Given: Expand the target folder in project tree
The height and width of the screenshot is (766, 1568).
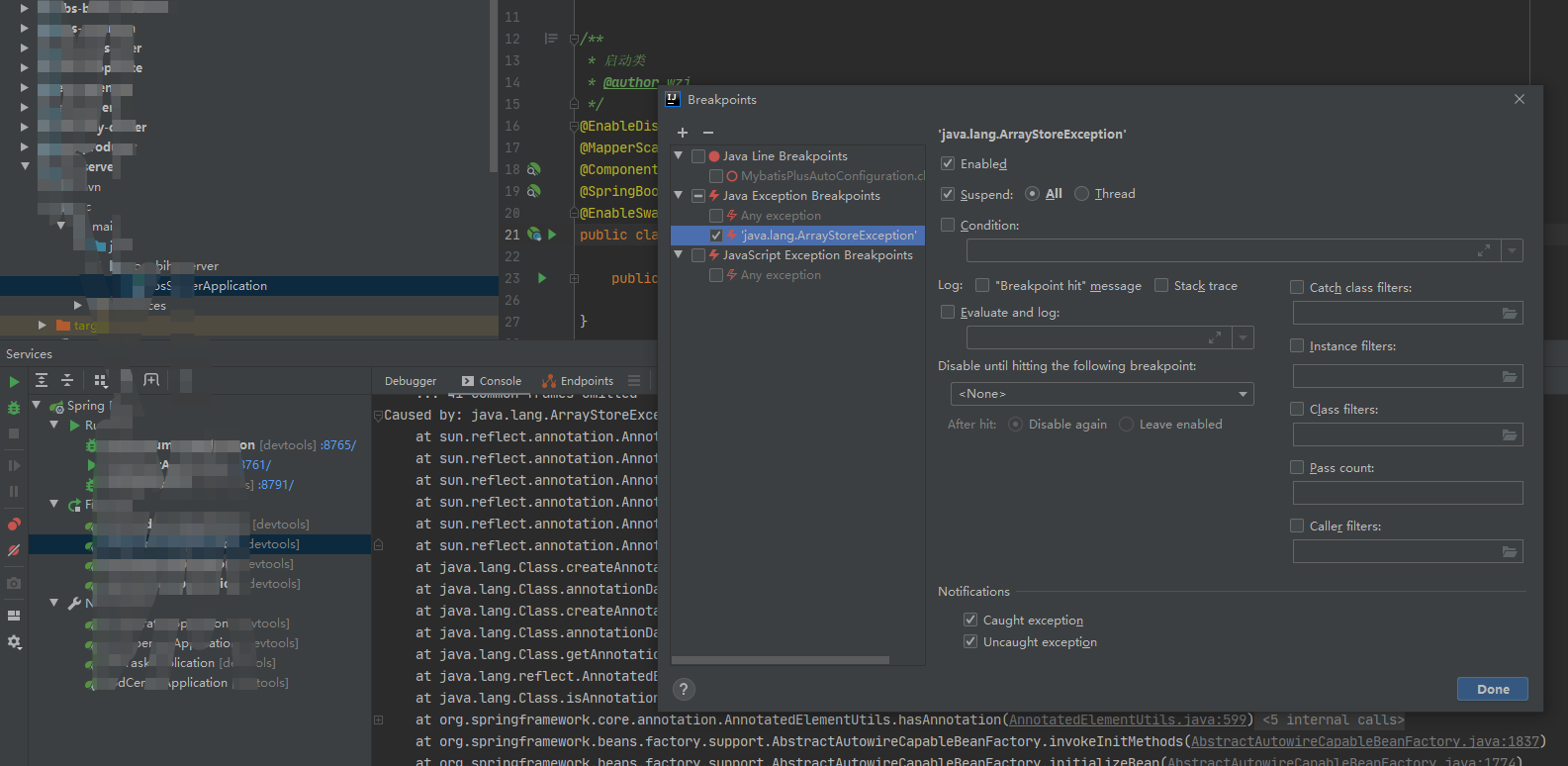Looking at the screenshot, I should (x=42, y=325).
